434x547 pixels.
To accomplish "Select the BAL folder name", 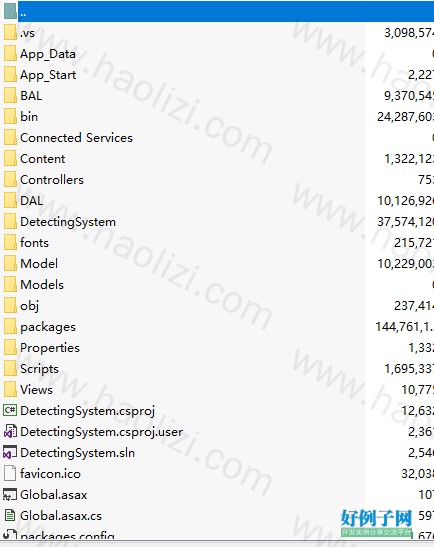I will (31, 96).
